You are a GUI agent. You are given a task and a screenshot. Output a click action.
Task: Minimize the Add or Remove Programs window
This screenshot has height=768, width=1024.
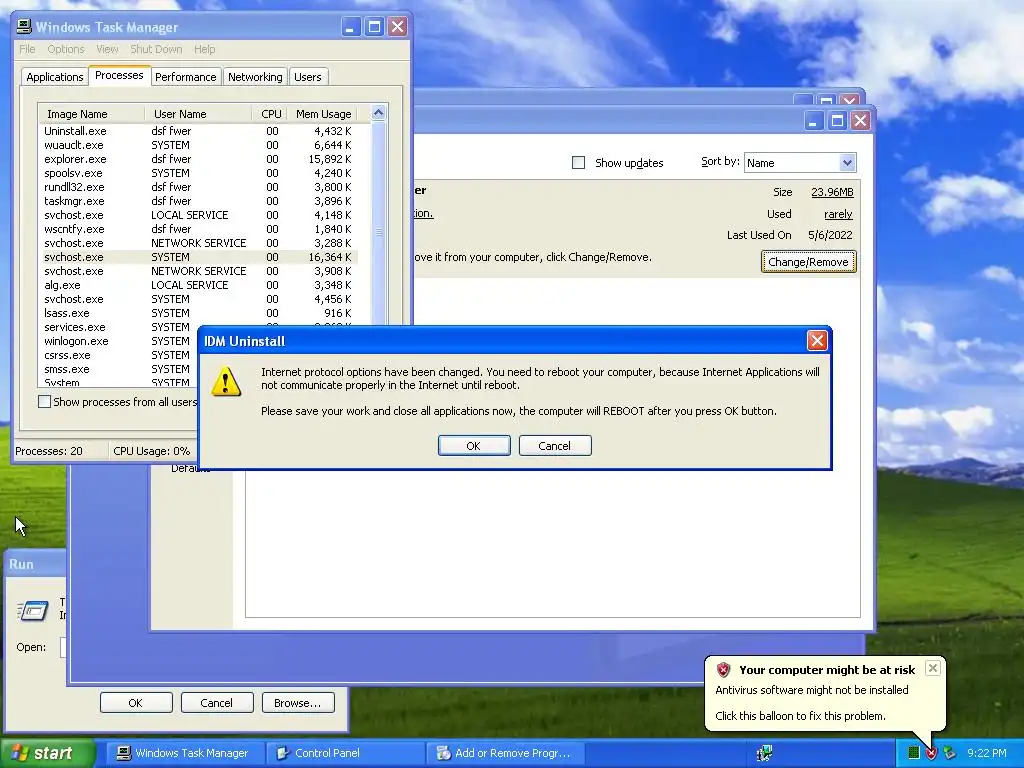click(814, 121)
